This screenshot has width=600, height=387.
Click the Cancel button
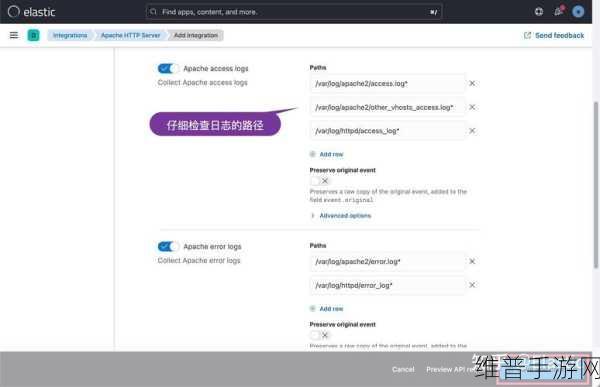coord(403,369)
